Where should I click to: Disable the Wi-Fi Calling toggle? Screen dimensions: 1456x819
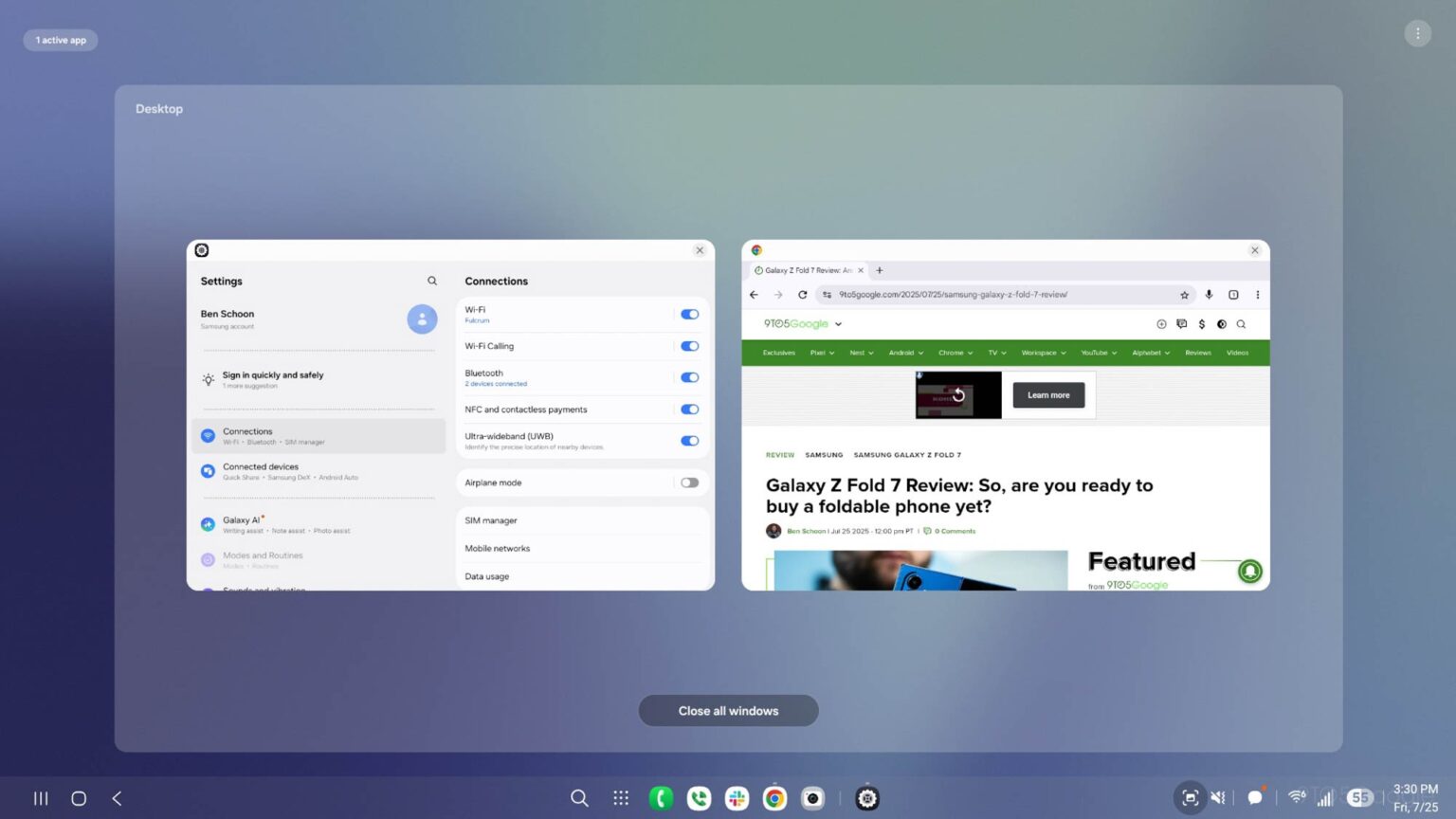689,346
